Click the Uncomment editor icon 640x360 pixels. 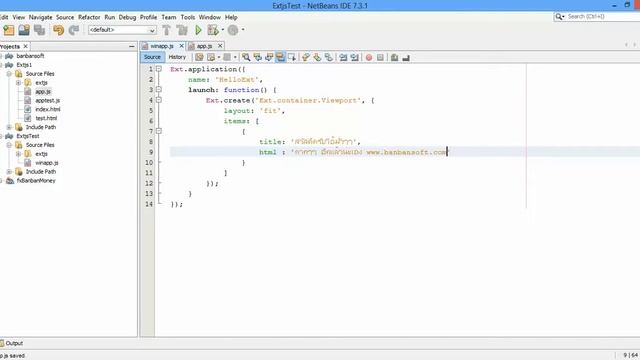click(406, 58)
